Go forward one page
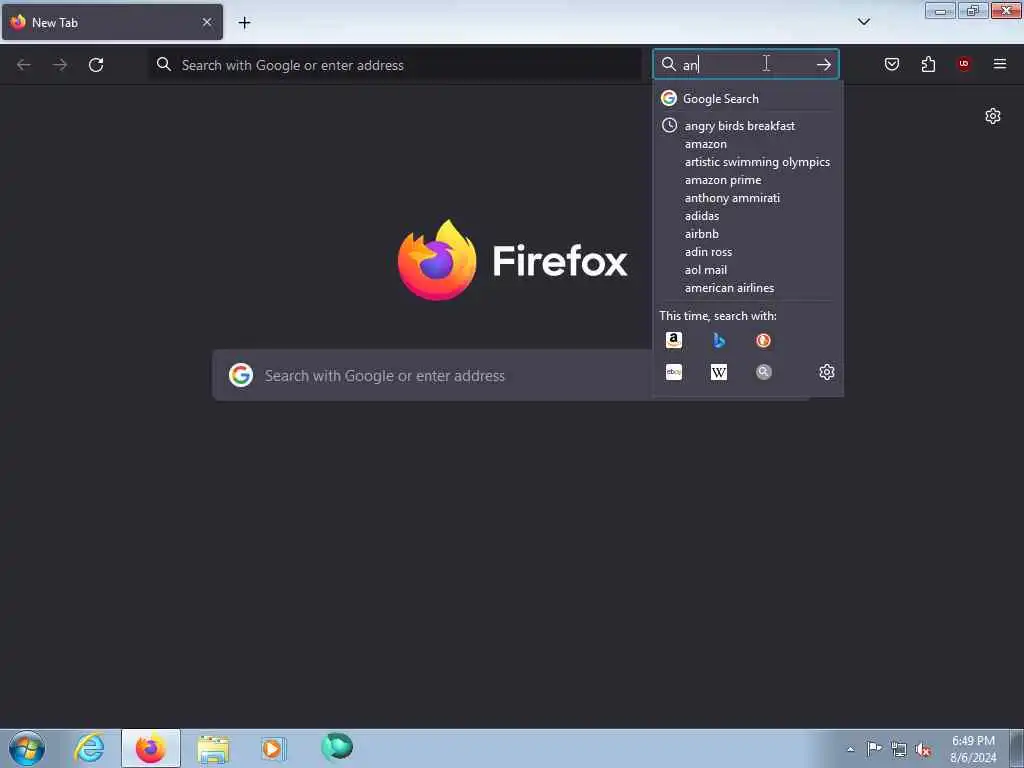 (59, 65)
